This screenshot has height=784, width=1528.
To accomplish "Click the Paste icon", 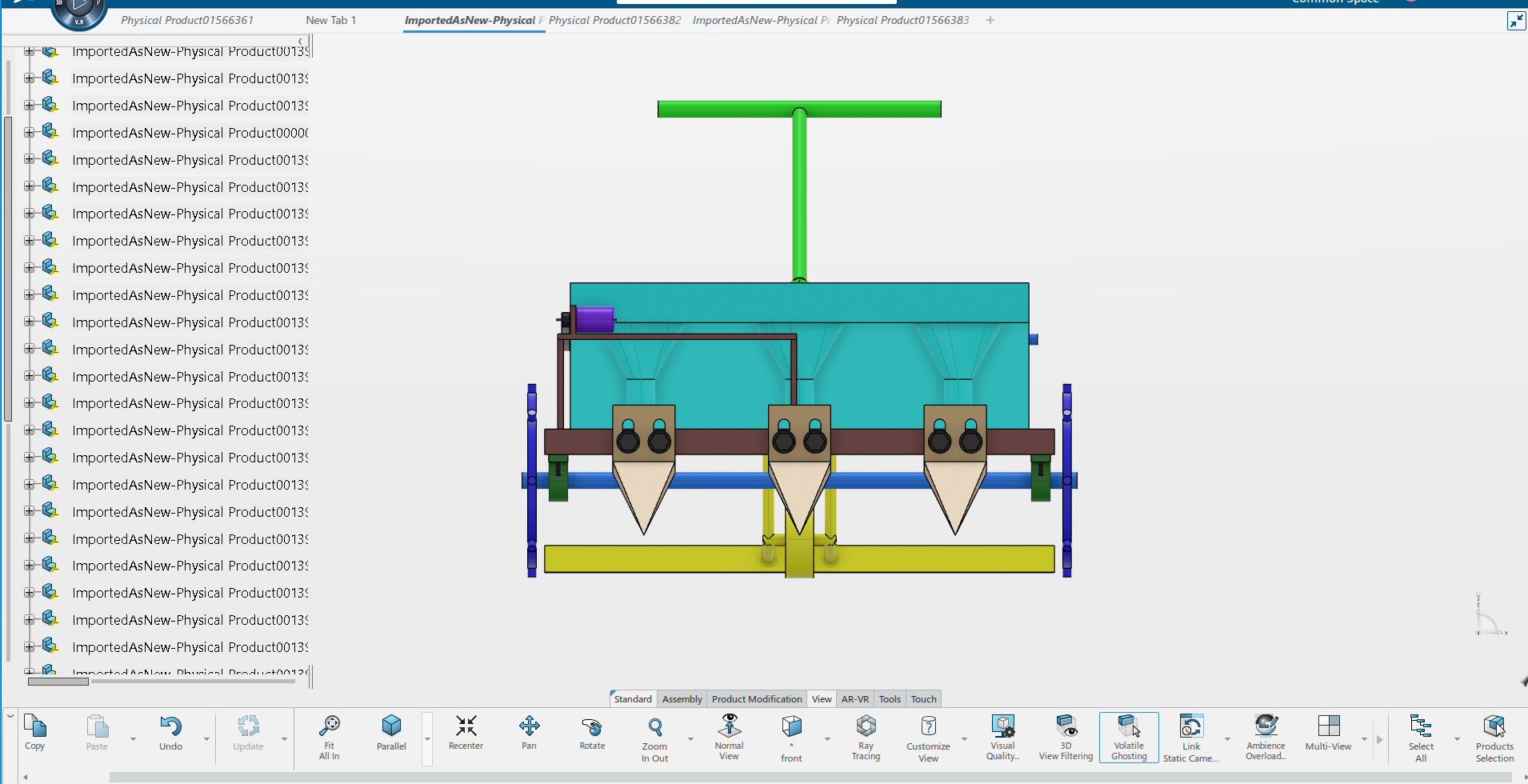I will point(97,726).
